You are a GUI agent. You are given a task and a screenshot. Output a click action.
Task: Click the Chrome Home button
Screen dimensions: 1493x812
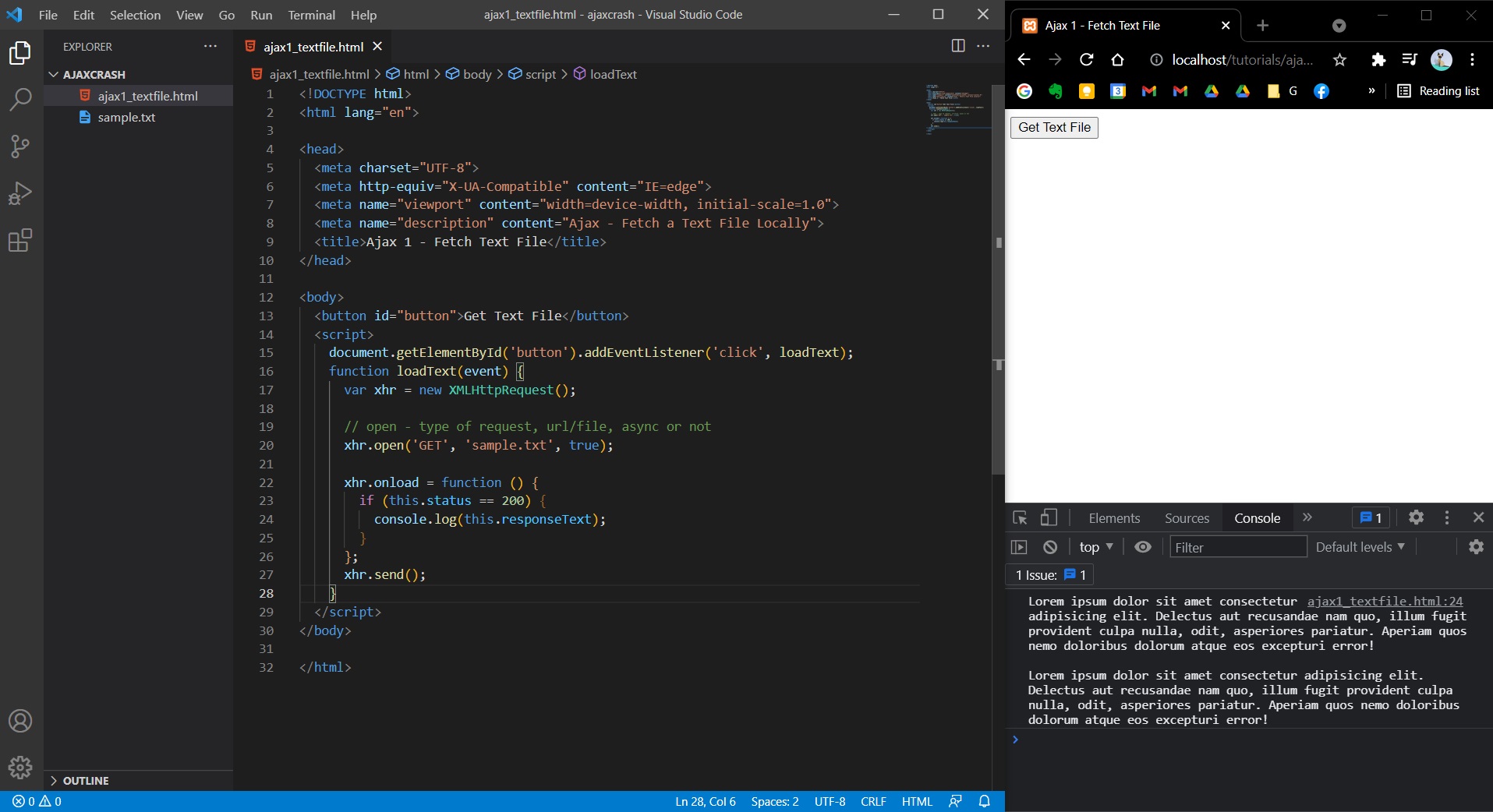point(1117,59)
